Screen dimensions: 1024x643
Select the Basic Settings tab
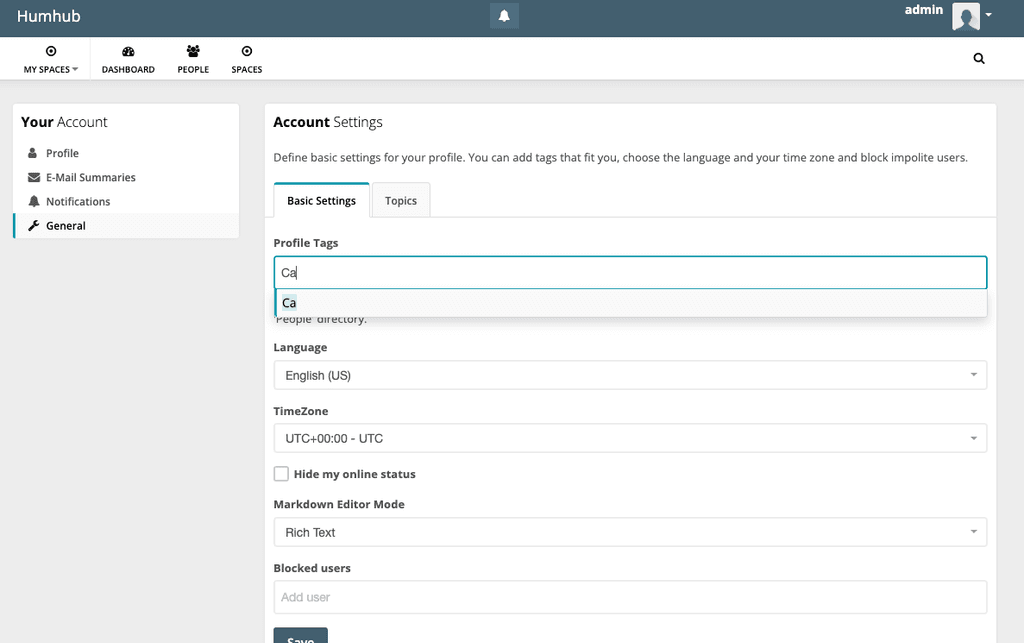coord(321,200)
